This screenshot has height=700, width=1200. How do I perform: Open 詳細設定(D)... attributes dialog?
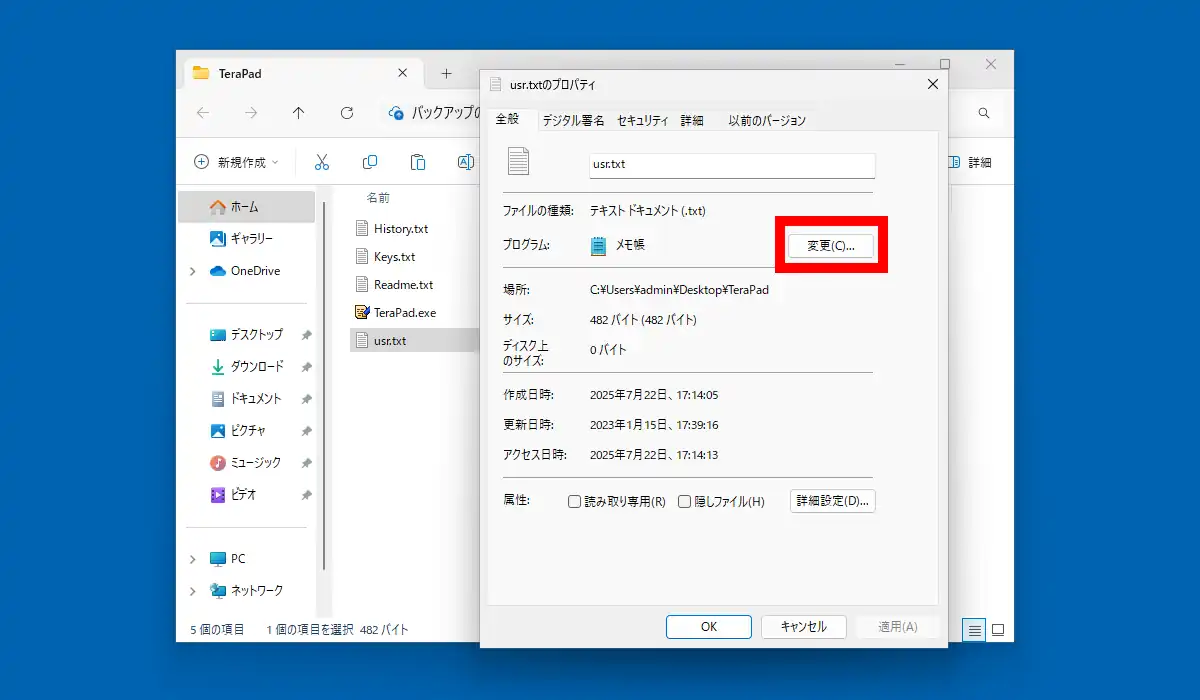tap(832, 501)
